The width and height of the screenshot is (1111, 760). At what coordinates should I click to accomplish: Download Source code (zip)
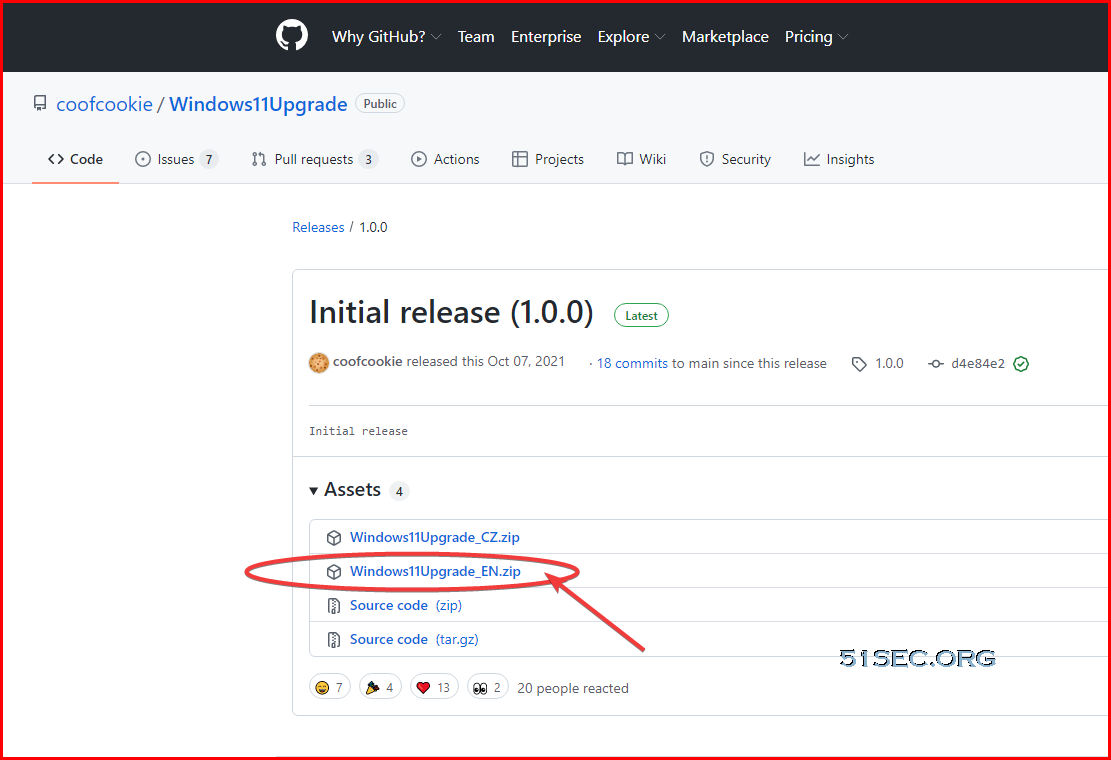click(x=406, y=606)
